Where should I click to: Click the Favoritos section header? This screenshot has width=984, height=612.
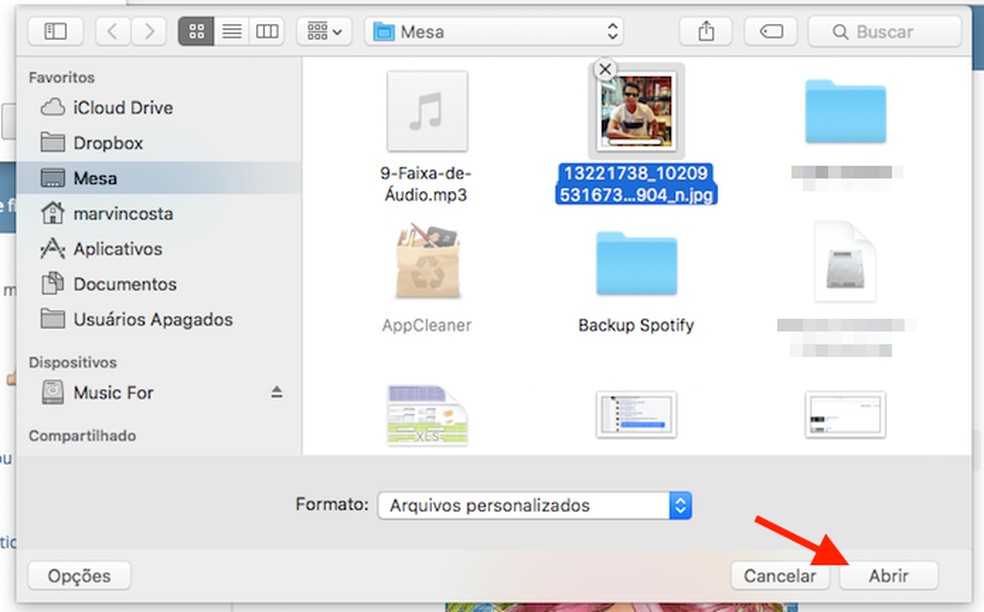62,77
